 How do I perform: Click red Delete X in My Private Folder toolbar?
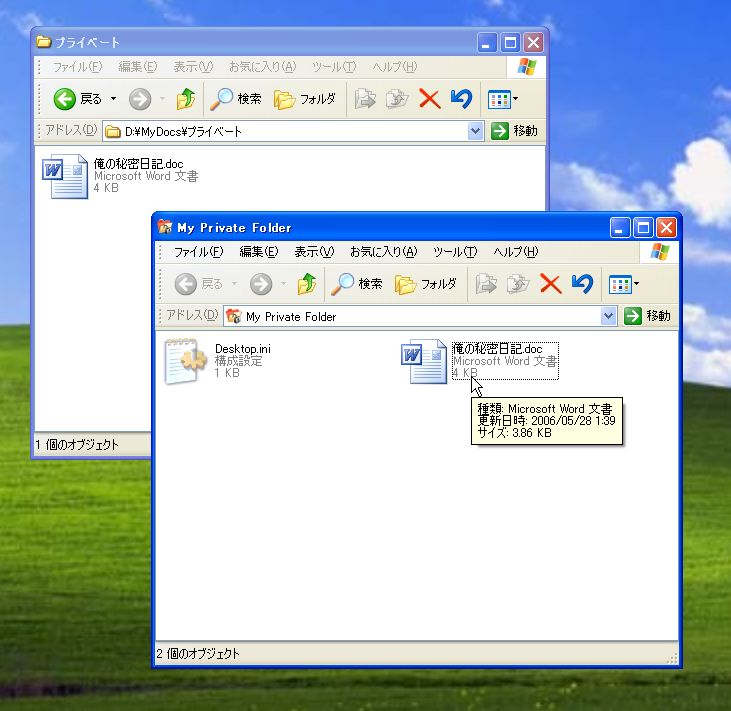[x=550, y=284]
